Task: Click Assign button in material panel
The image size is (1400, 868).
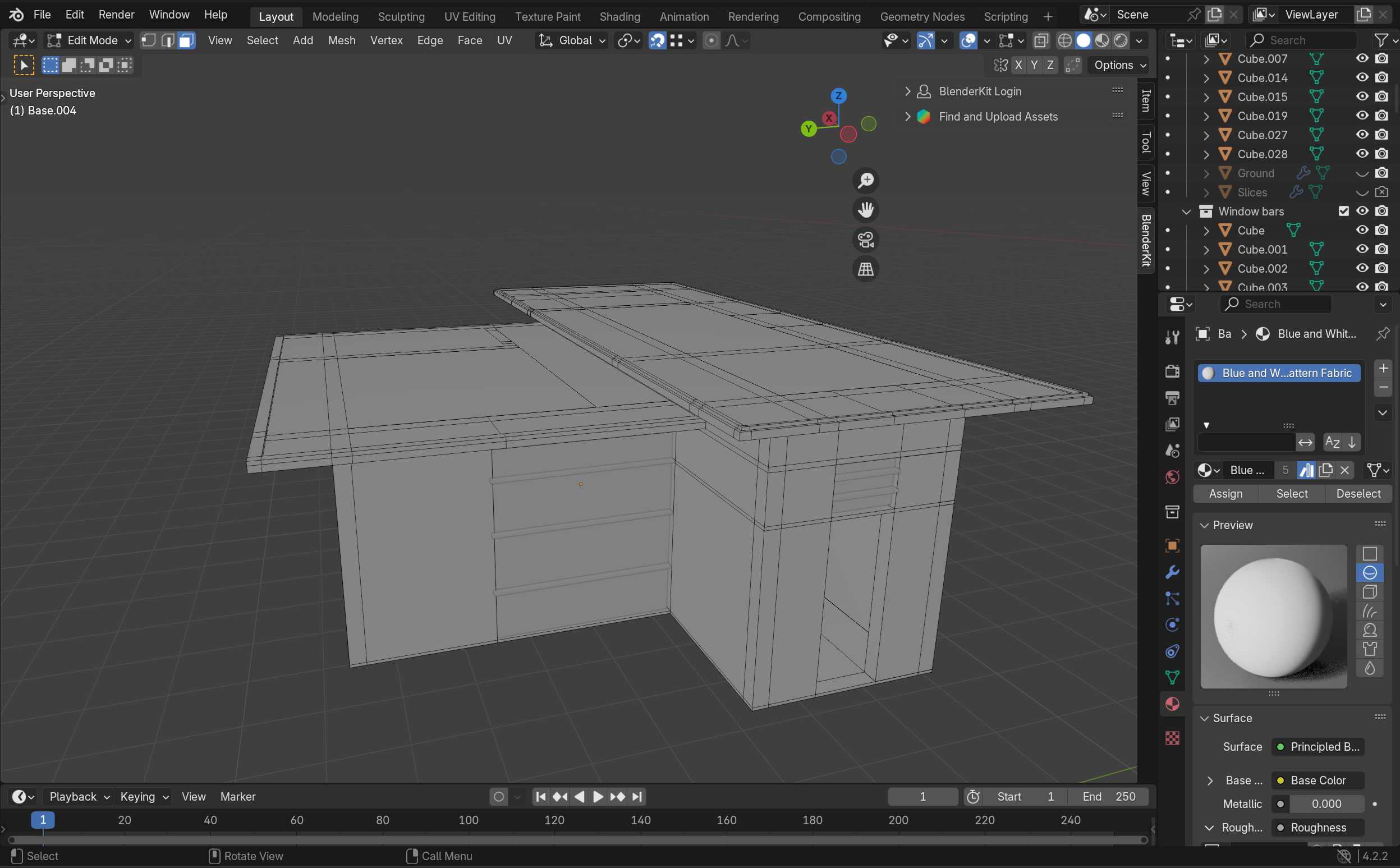Action: (x=1225, y=493)
